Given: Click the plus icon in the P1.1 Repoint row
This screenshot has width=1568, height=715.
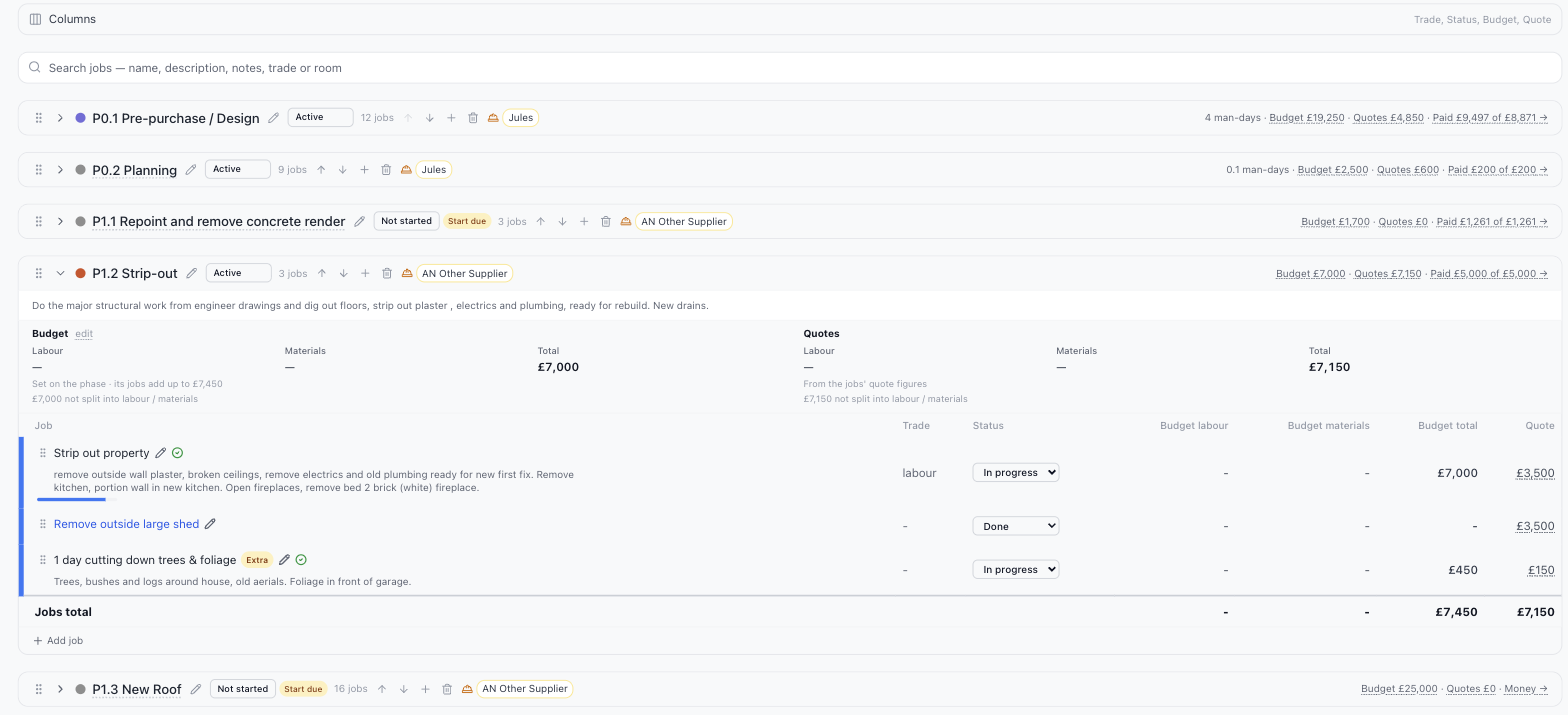Looking at the screenshot, I should 584,222.
